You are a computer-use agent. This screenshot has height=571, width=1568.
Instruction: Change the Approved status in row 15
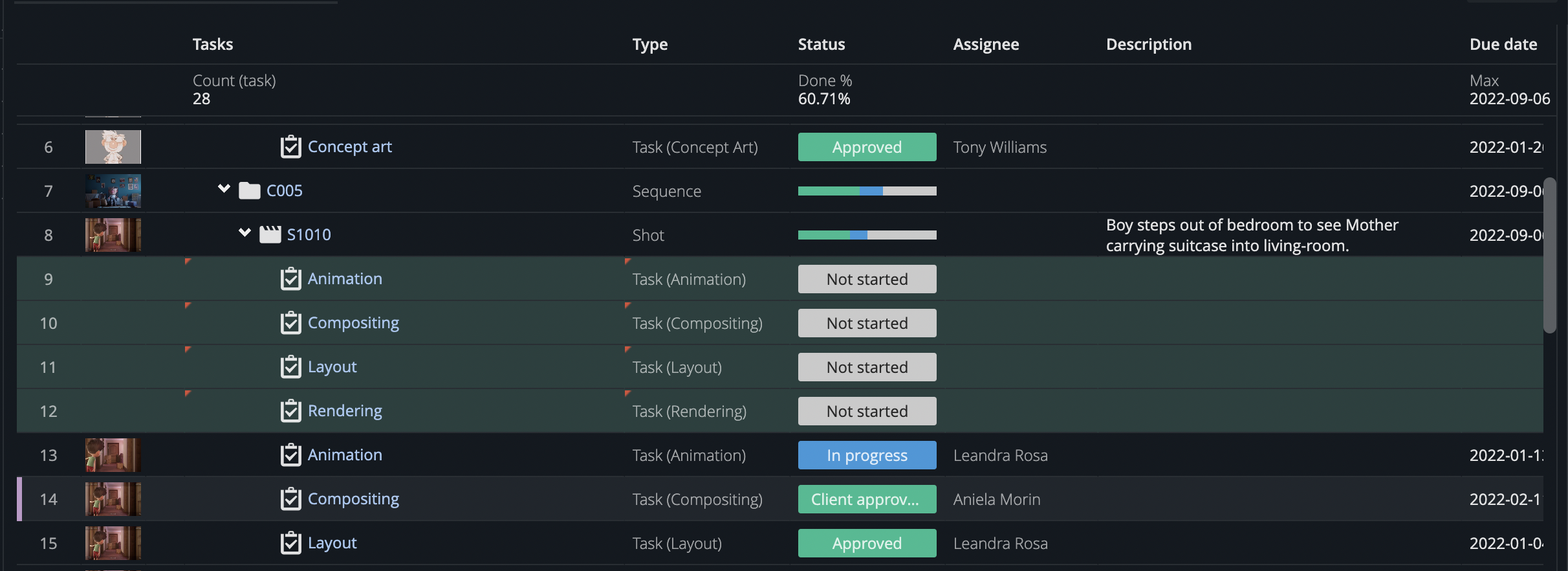coord(867,543)
